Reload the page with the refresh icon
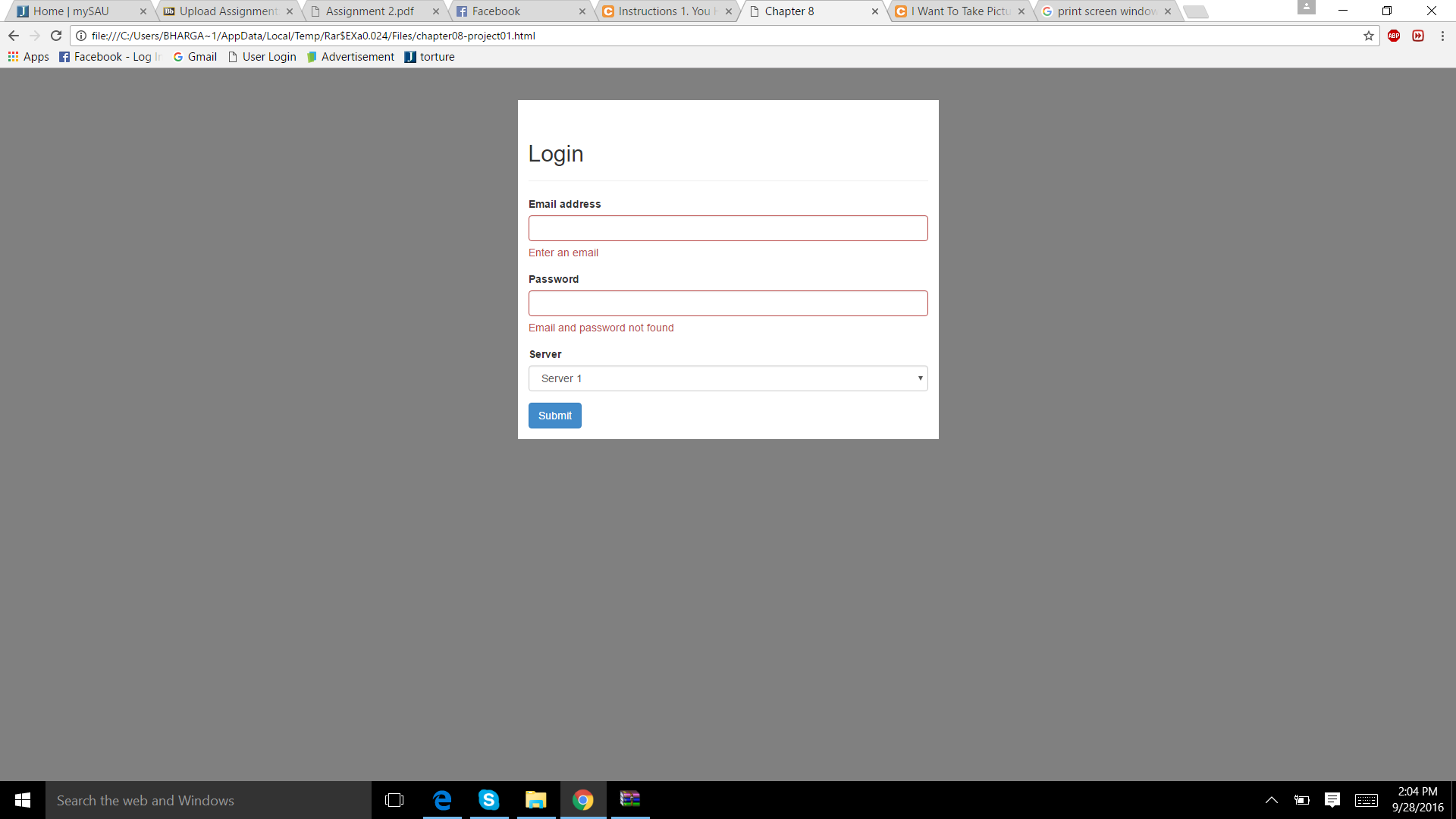1456x819 pixels. coord(56,35)
